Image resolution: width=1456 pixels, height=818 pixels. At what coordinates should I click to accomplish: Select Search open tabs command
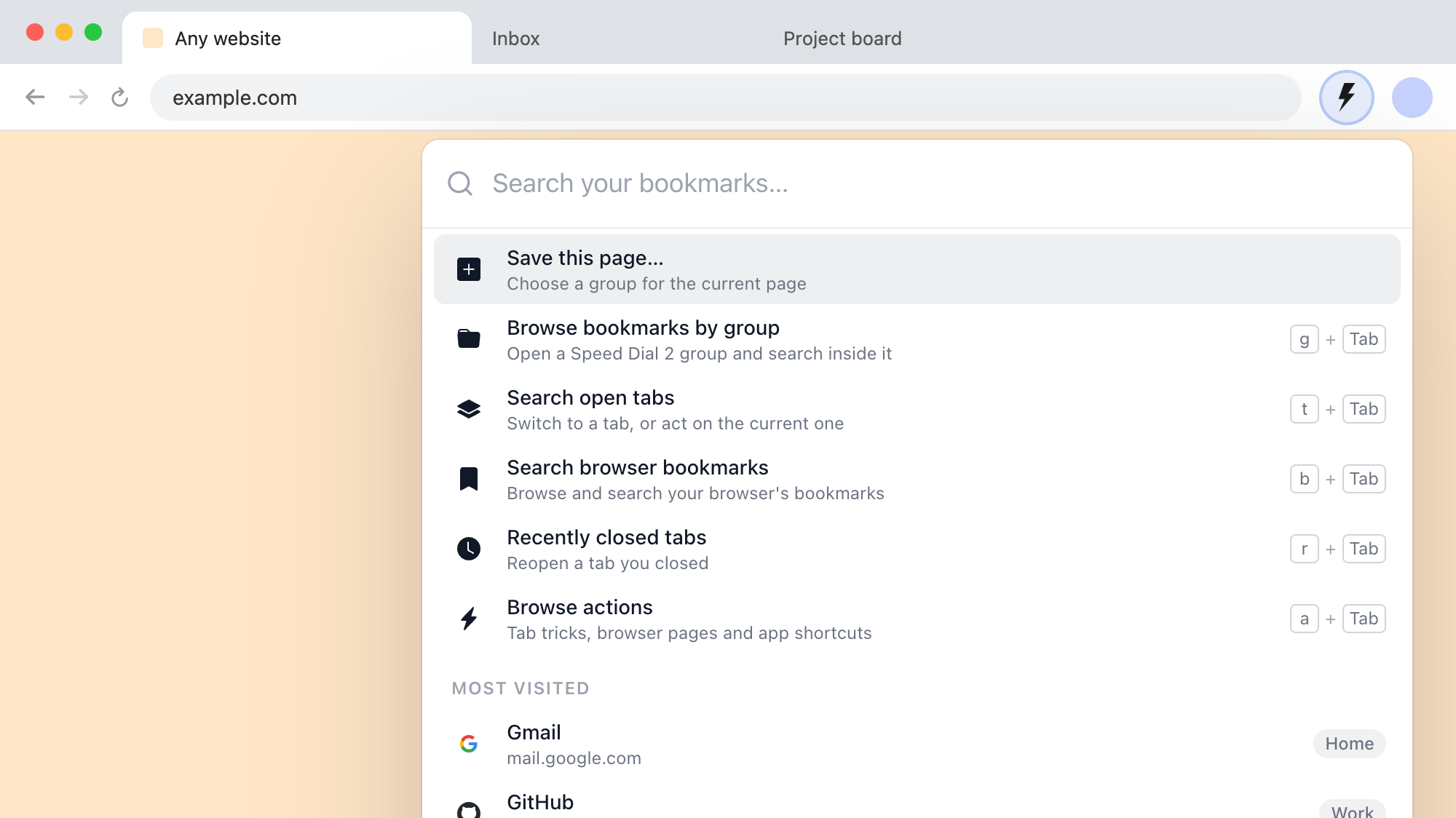point(917,409)
